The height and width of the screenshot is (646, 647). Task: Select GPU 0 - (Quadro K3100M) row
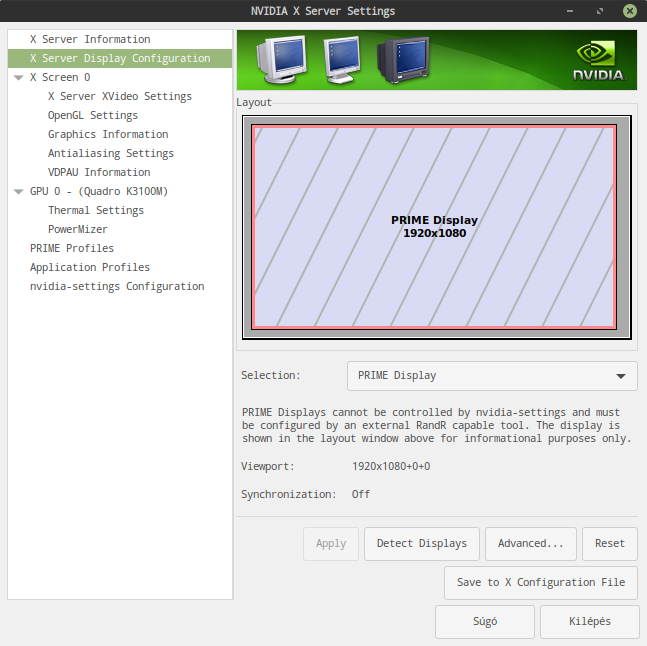point(120,191)
